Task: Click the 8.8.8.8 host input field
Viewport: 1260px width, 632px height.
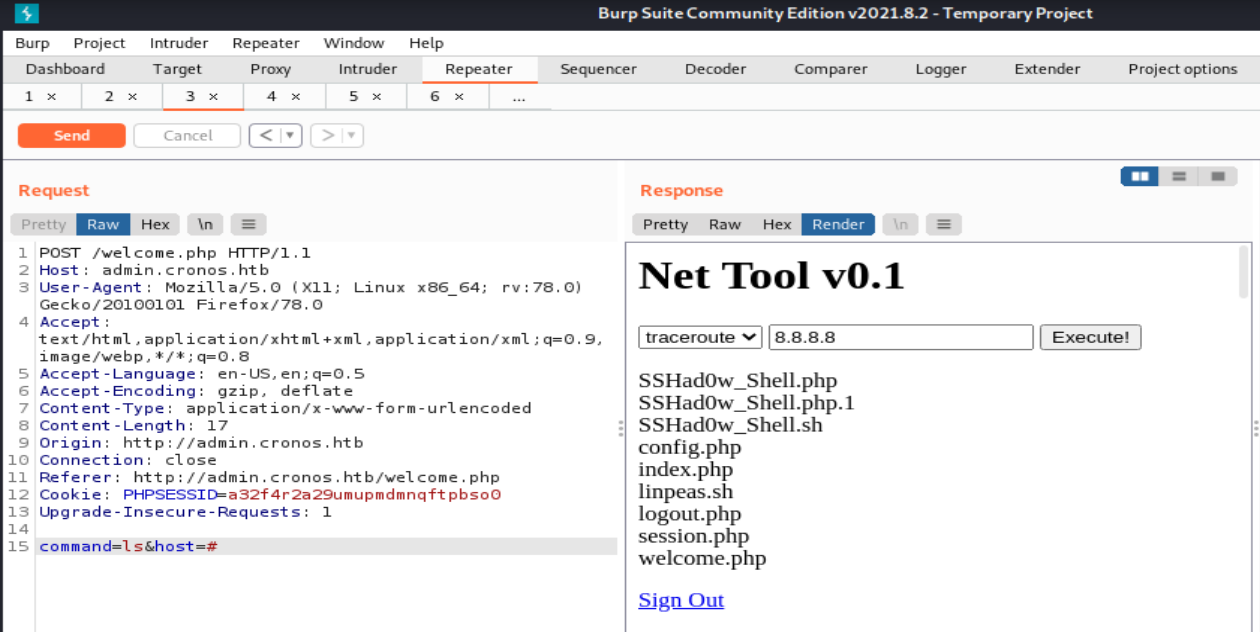Action: [900, 337]
